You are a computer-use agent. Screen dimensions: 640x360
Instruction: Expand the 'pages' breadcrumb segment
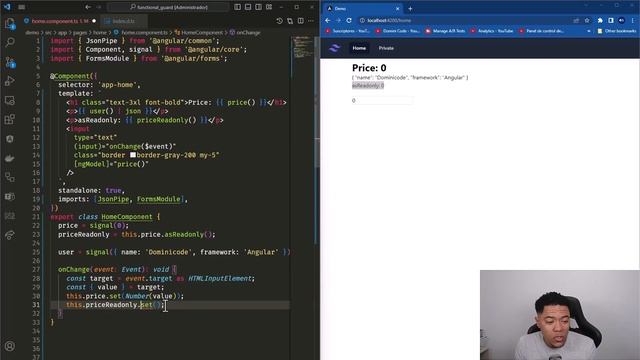(x=80, y=32)
